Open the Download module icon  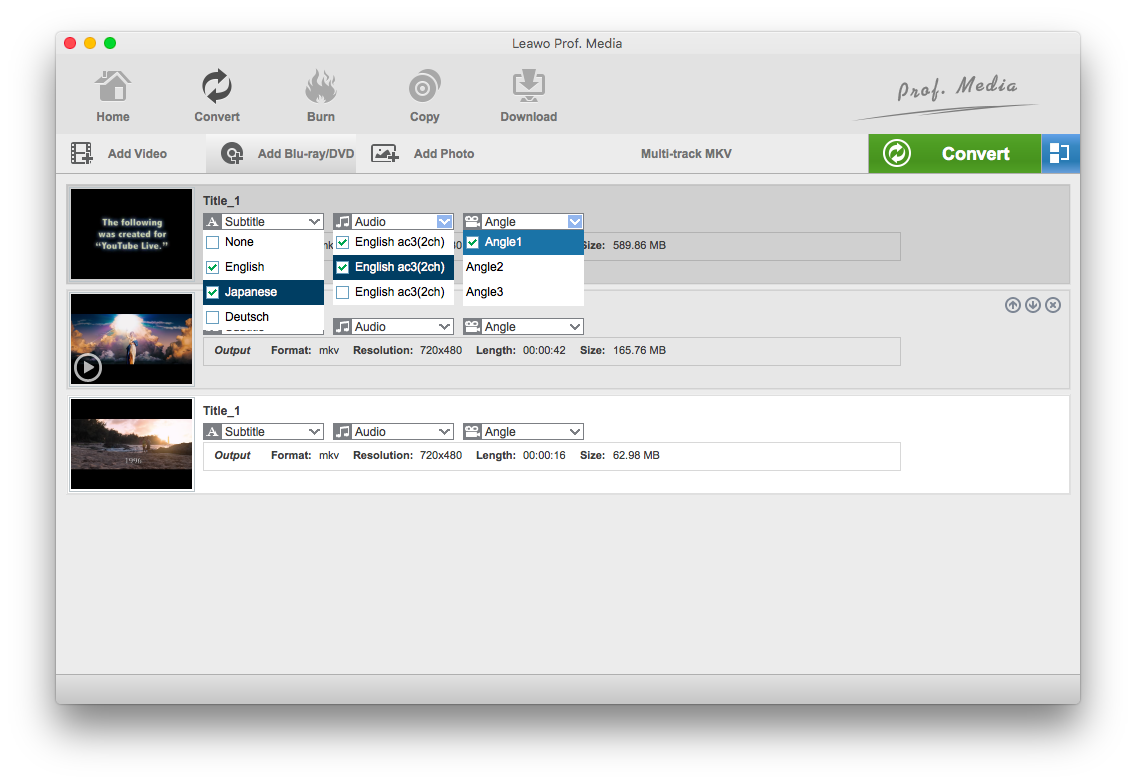[529, 87]
